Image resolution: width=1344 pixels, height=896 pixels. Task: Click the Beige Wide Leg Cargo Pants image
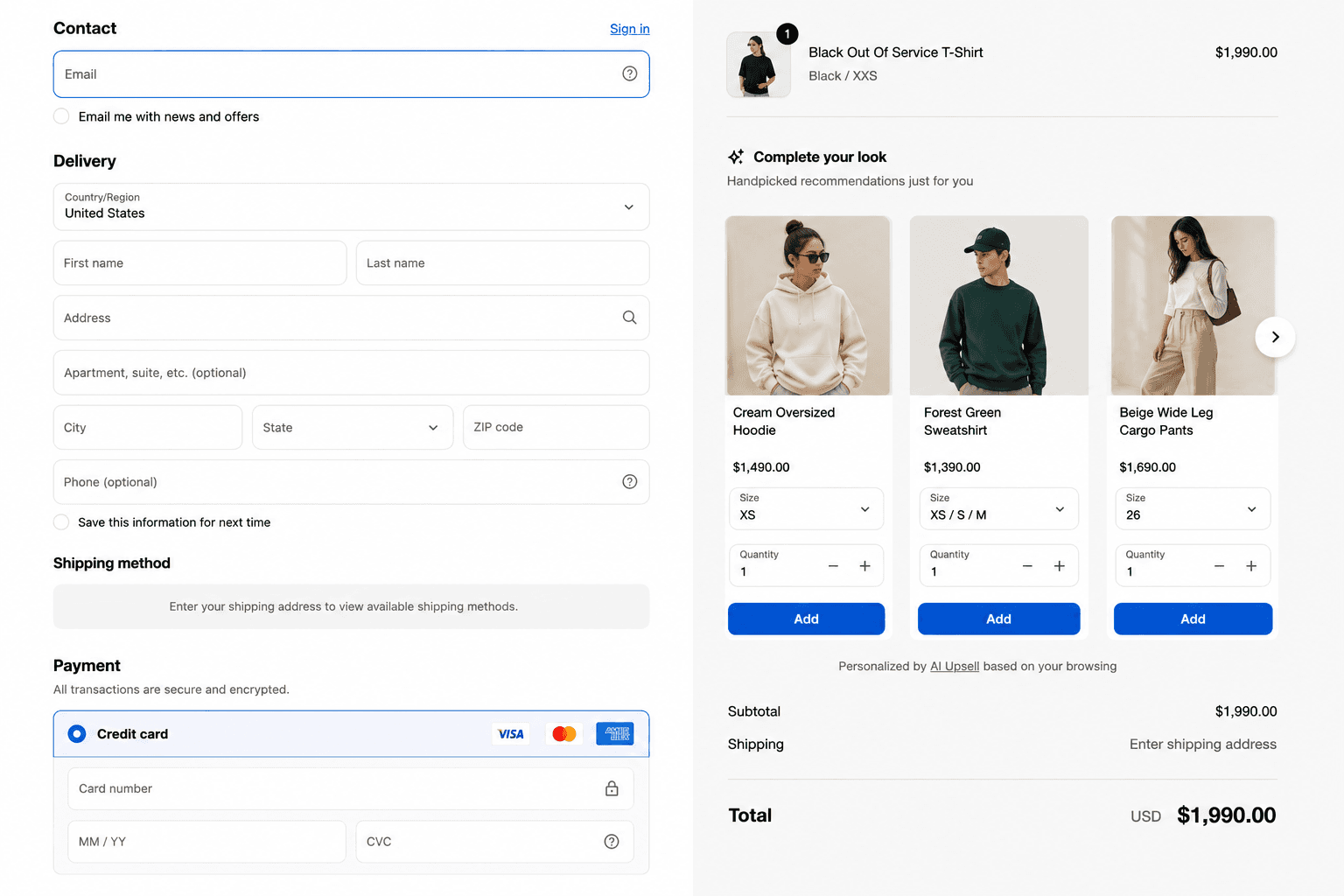click(x=1193, y=305)
